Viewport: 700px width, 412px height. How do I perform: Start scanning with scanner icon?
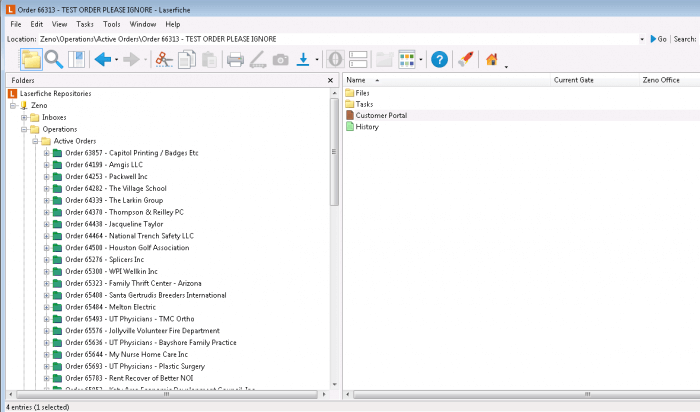click(258, 59)
